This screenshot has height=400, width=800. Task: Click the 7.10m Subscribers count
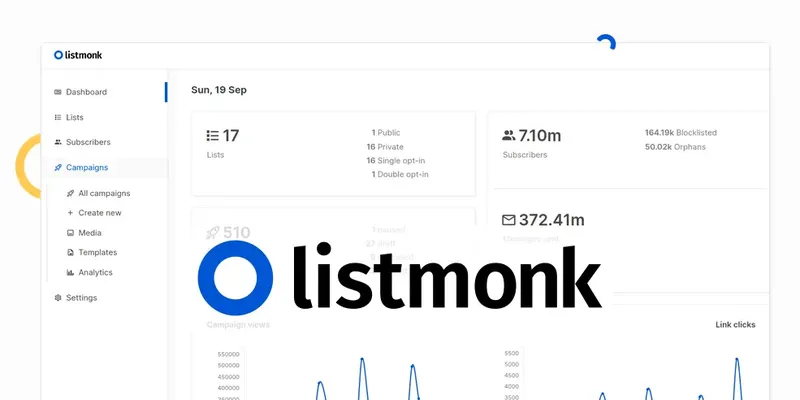[540, 136]
